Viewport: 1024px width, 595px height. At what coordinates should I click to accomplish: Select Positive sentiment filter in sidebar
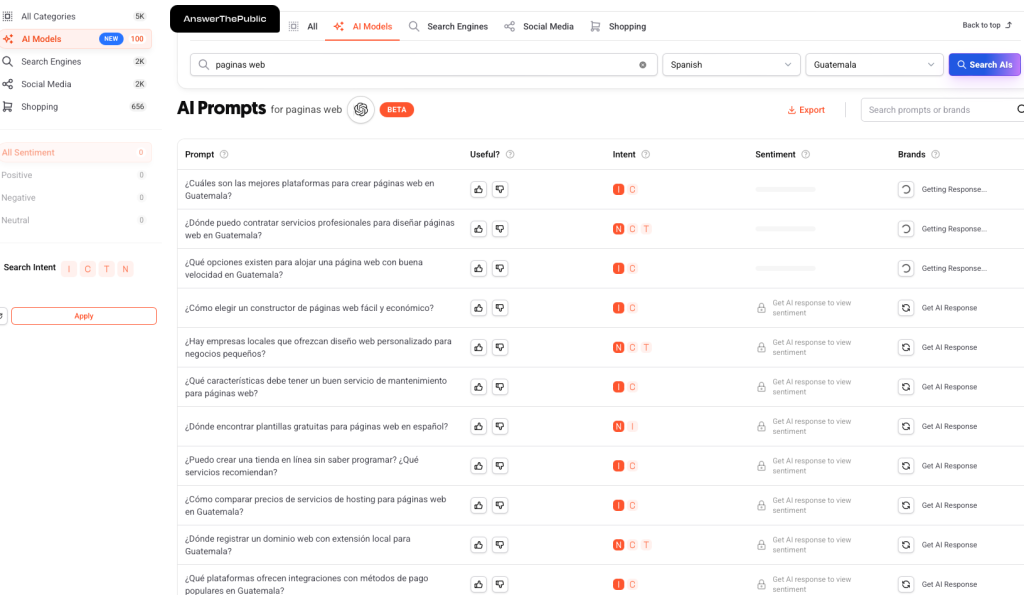17,175
